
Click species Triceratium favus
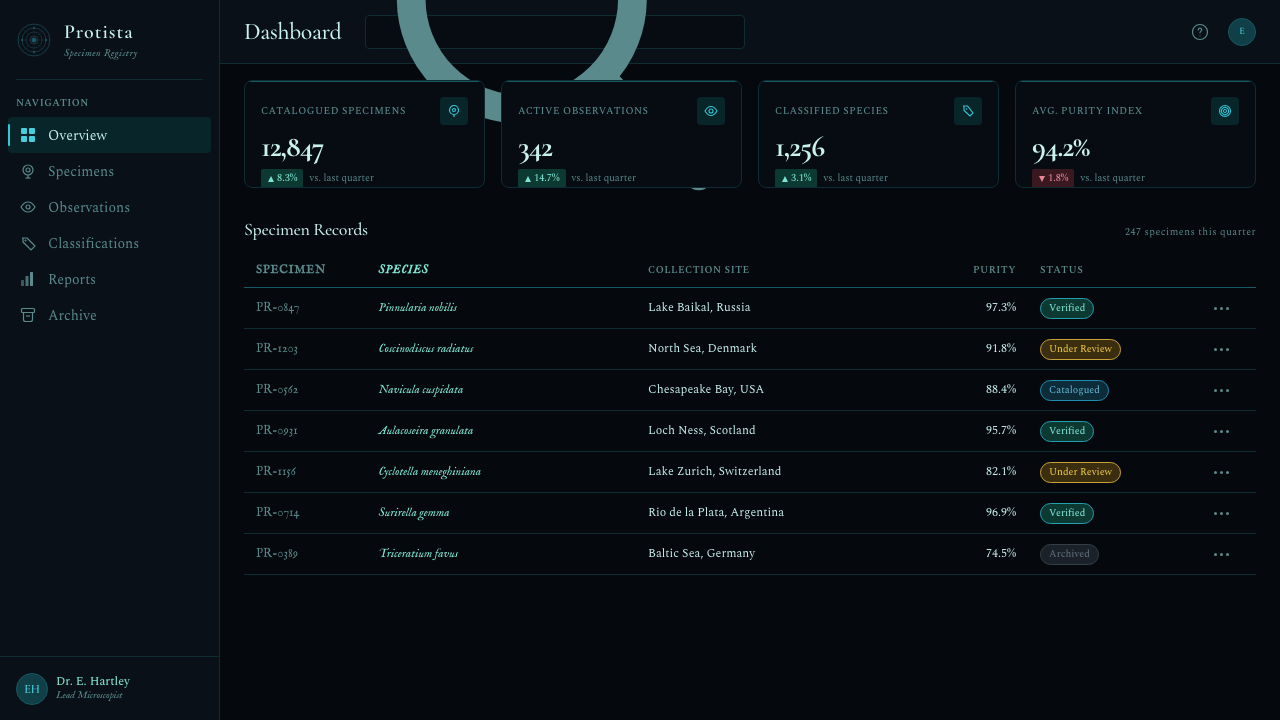[x=419, y=553]
